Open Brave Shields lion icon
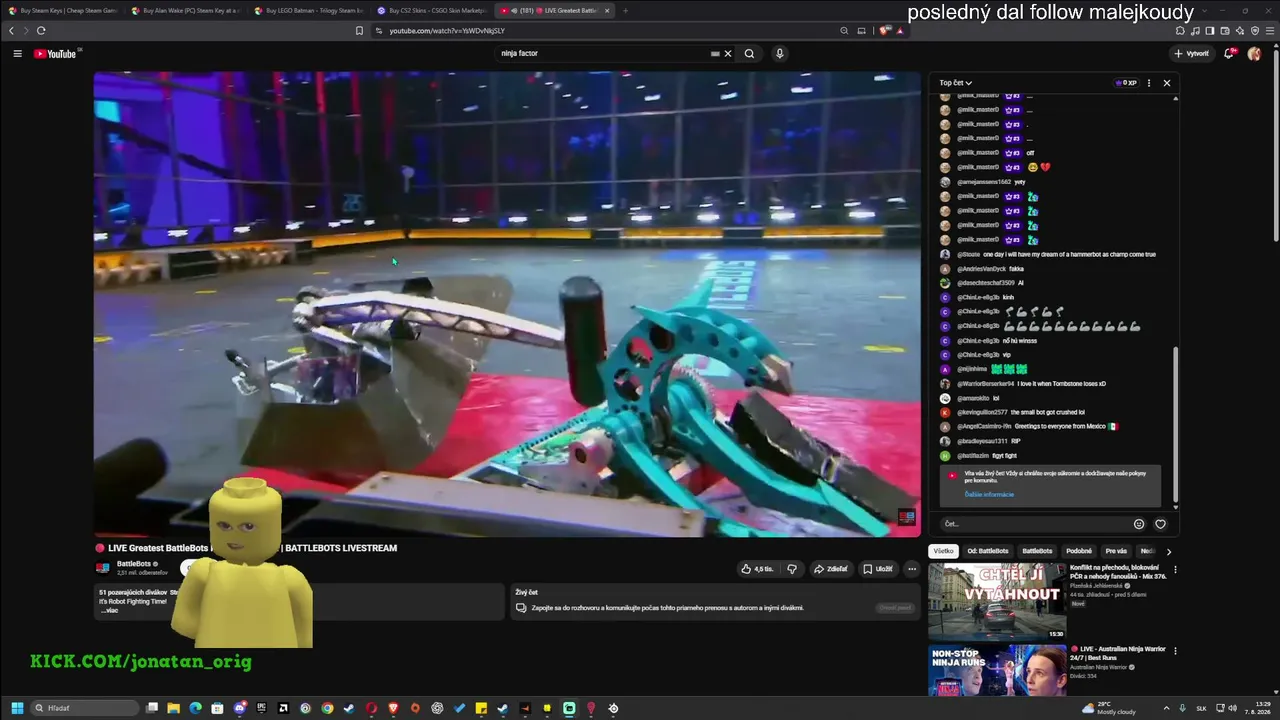Viewport: 1280px width, 720px height. click(x=885, y=31)
